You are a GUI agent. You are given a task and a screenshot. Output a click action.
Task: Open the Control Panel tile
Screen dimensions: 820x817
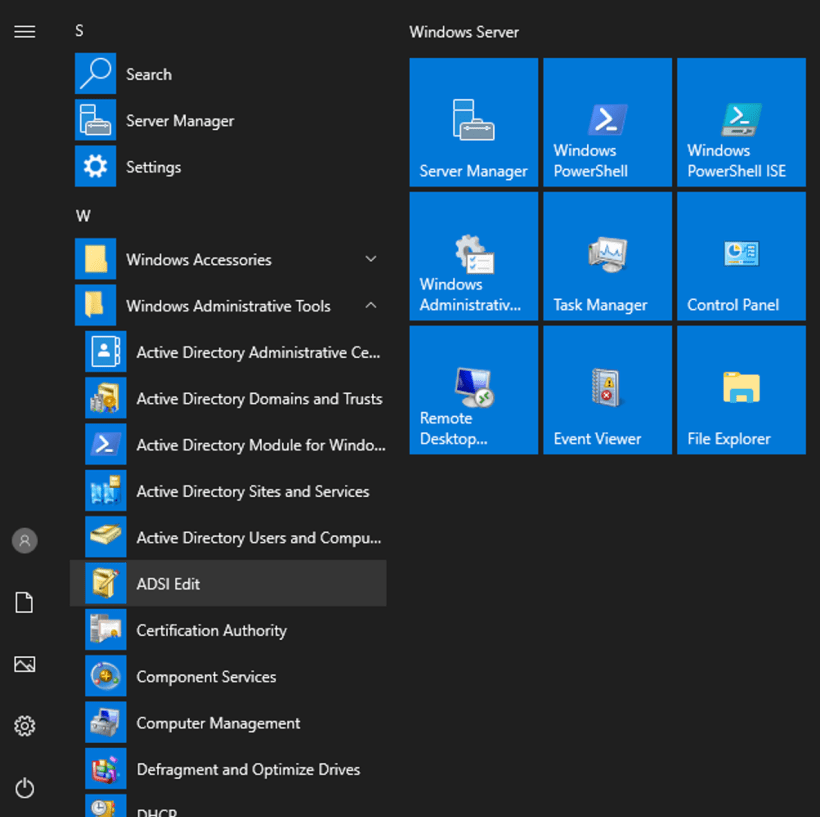pos(742,256)
